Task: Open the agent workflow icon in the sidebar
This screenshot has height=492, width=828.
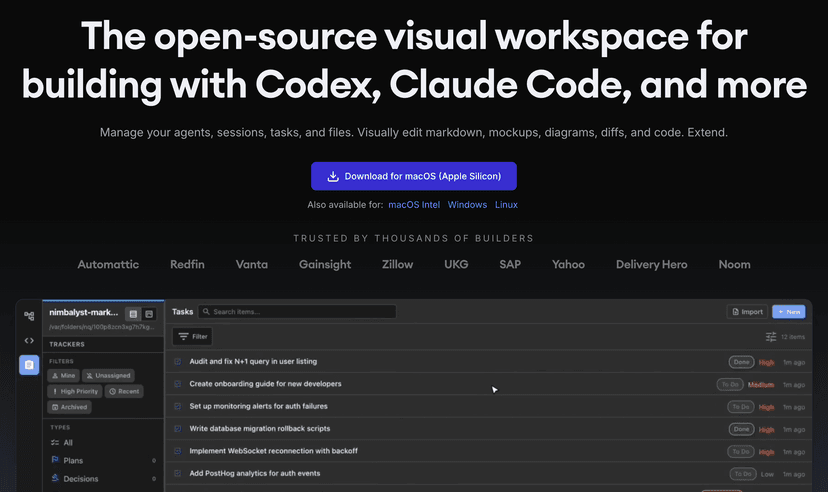Action: pos(29,316)
